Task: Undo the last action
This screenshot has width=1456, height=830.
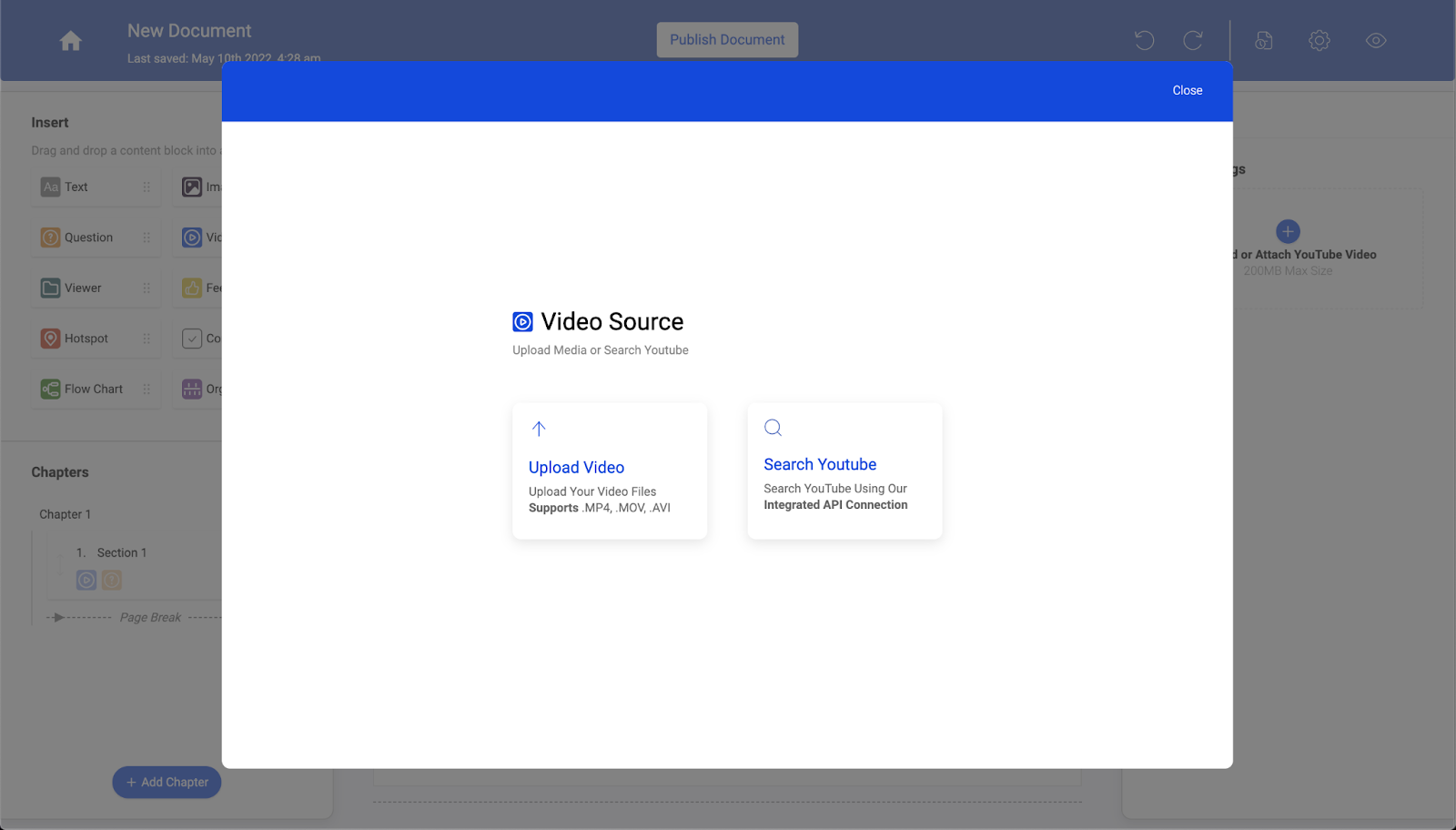Action: point(1144,40)
